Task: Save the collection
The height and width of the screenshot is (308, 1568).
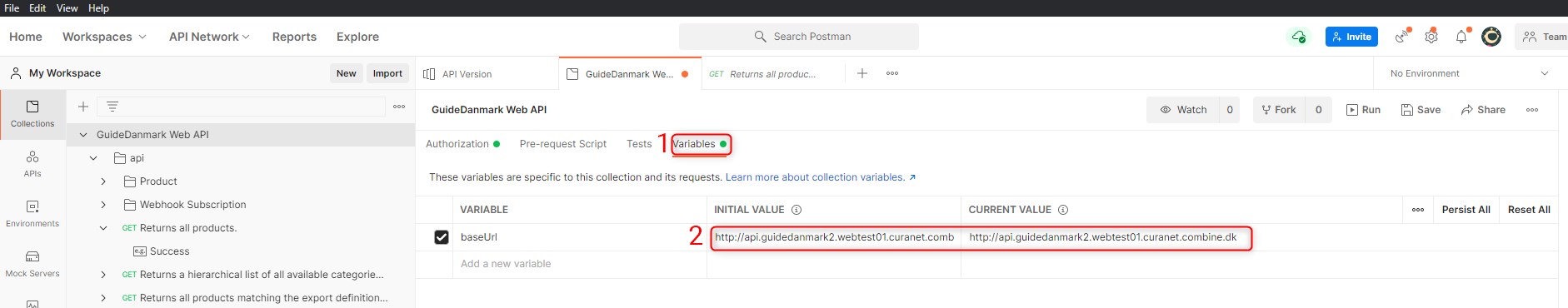Action: click(1421, 110)
